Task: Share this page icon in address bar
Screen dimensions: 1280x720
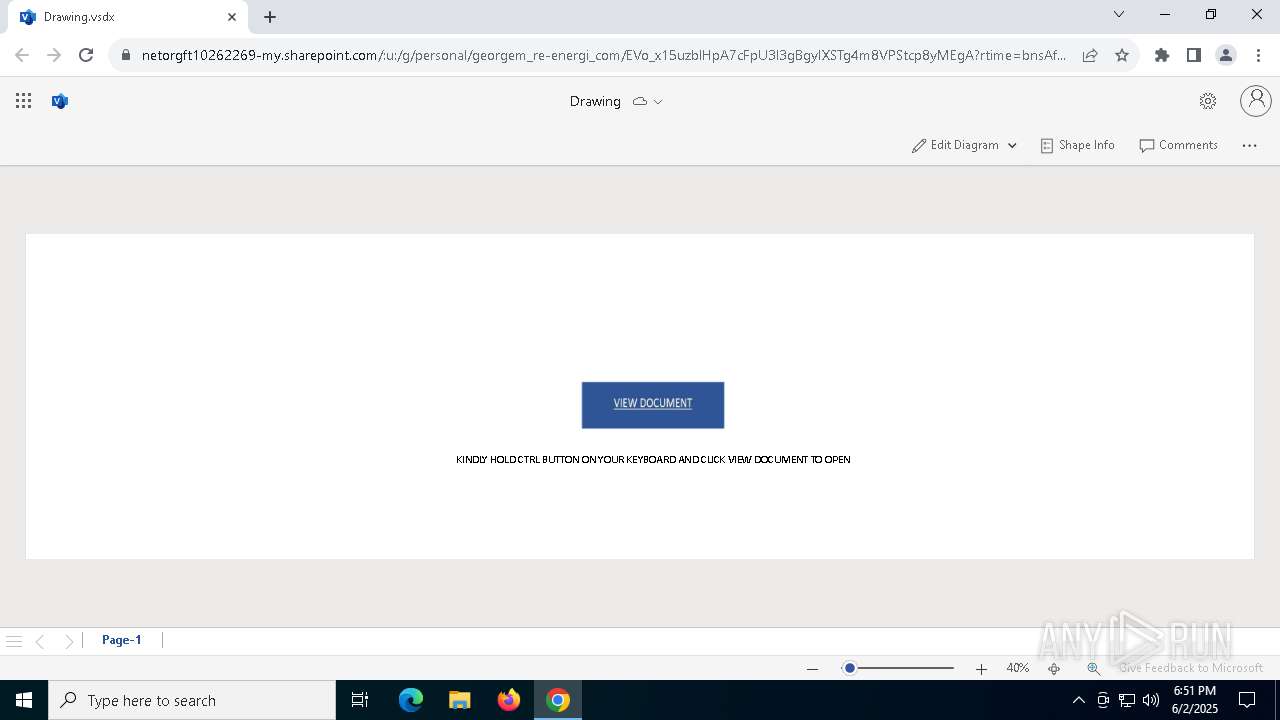Action: click(1090, 55)
